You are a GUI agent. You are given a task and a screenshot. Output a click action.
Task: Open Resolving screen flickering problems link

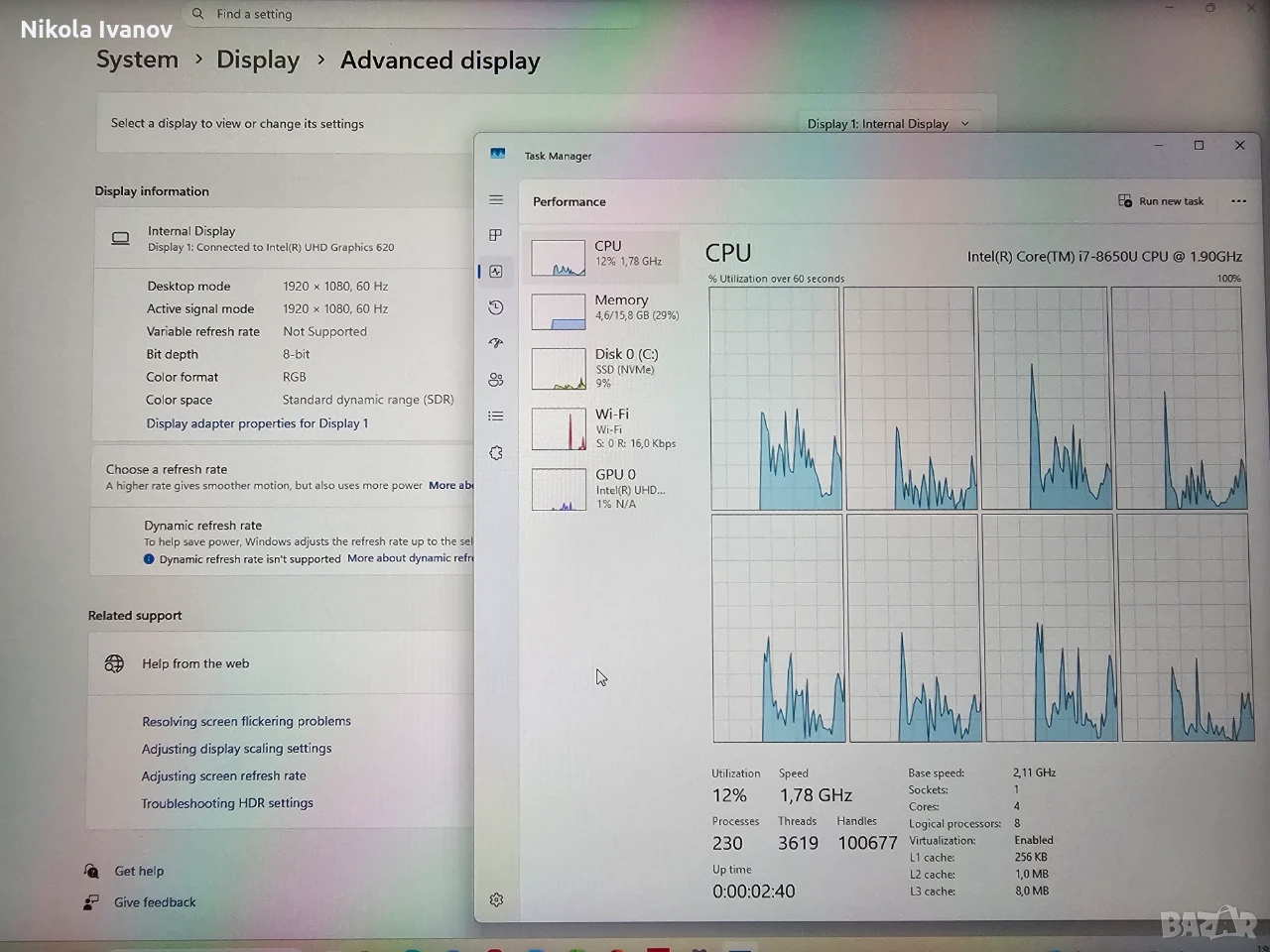pos(246,721)
